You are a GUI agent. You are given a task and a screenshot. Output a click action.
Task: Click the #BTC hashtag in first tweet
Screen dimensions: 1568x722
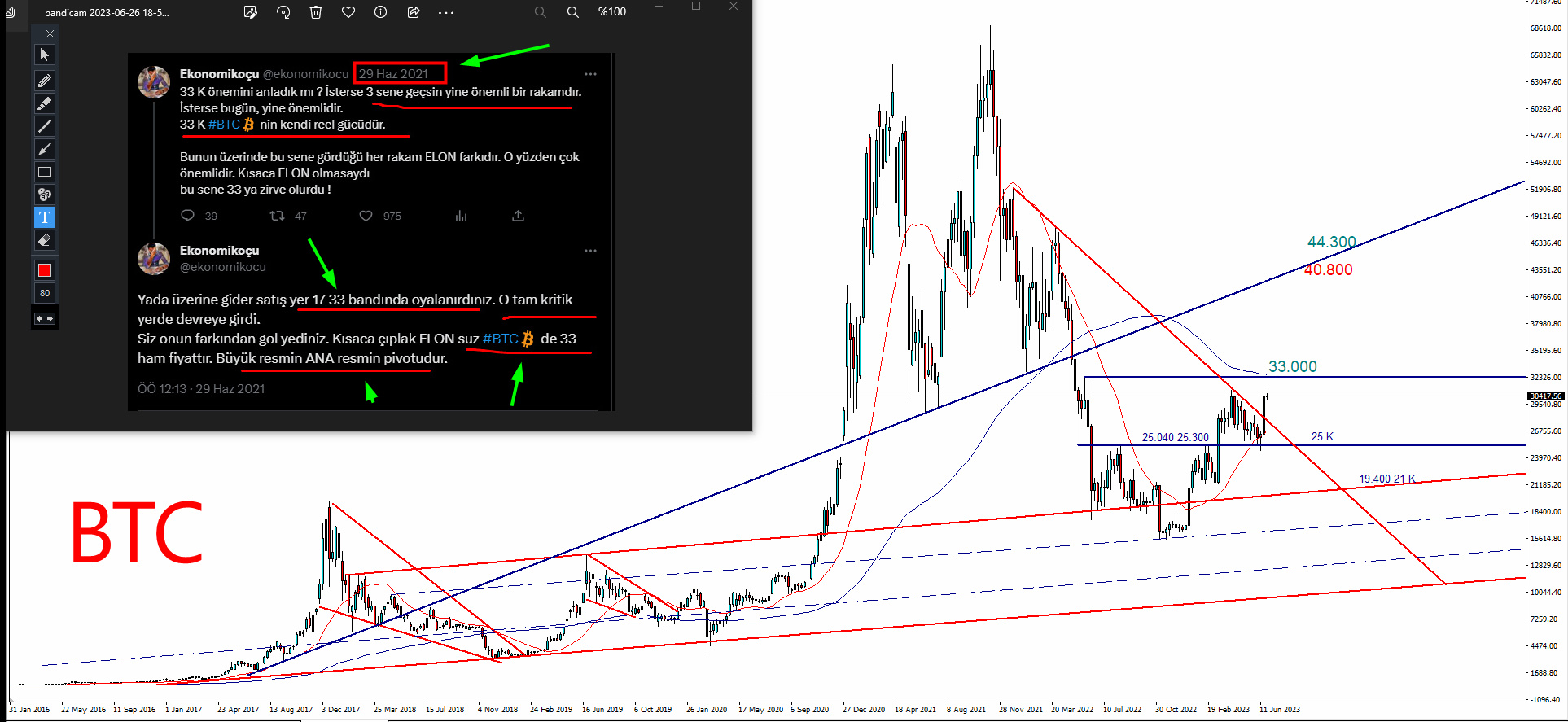[224, 125]
